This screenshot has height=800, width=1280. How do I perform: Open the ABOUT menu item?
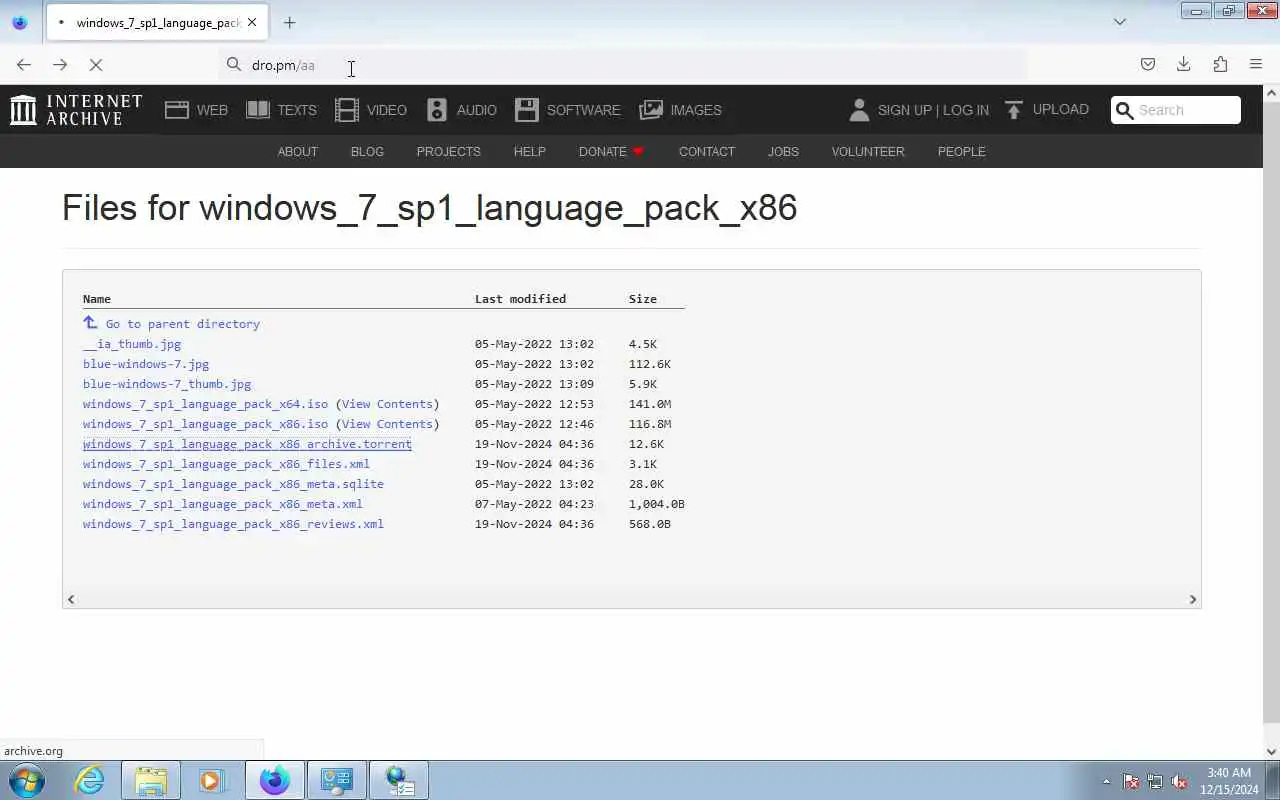pos(297,152)
